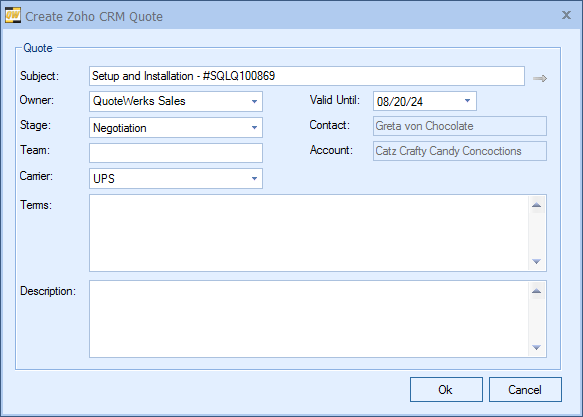Click Description scrollbar up arrow
Image resolution: width=583 pixels, height=417 pixels.
pos(537,291)
